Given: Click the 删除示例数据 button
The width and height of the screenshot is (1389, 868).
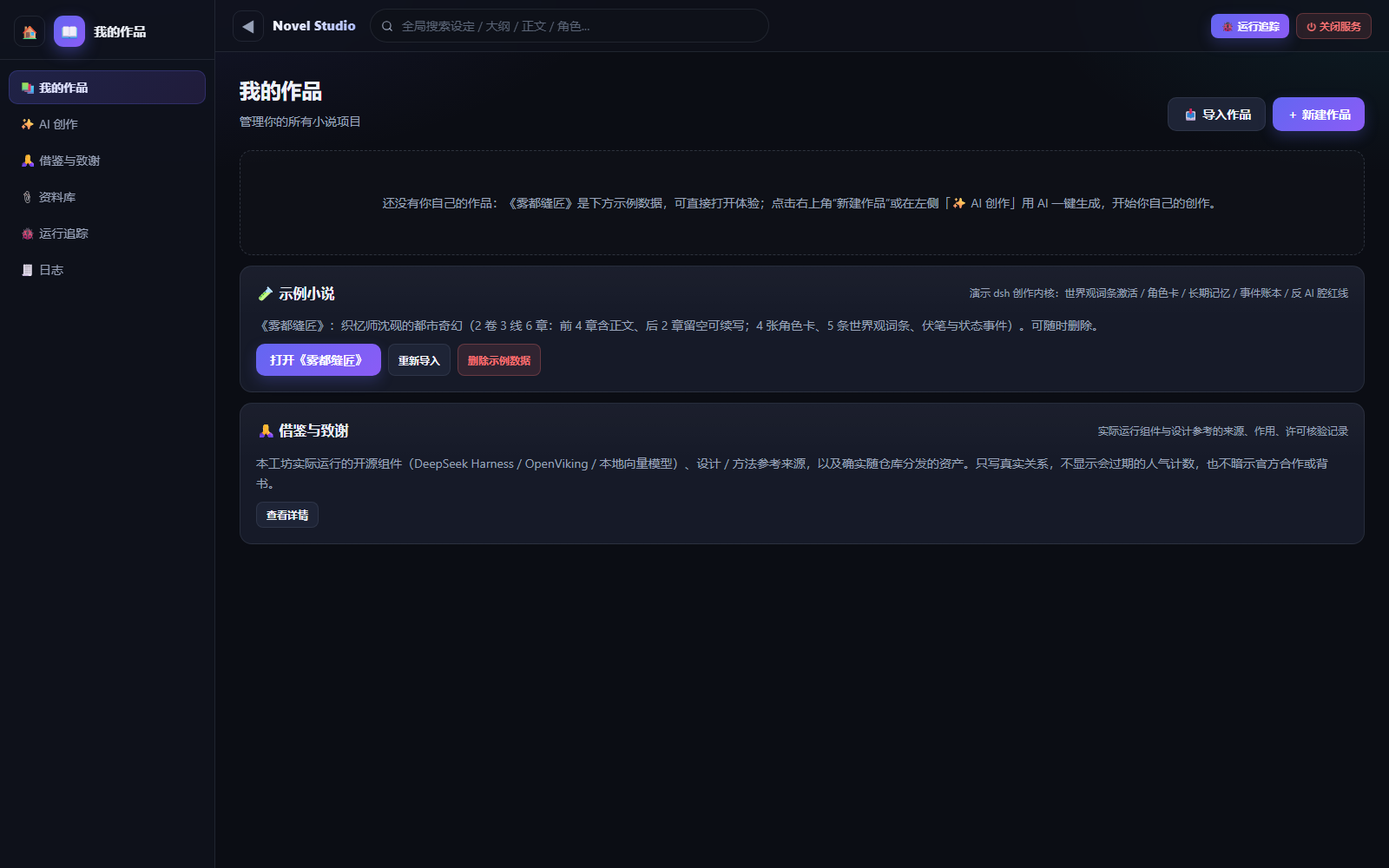Looking at the screenshot, I should [x=499, y=360].
